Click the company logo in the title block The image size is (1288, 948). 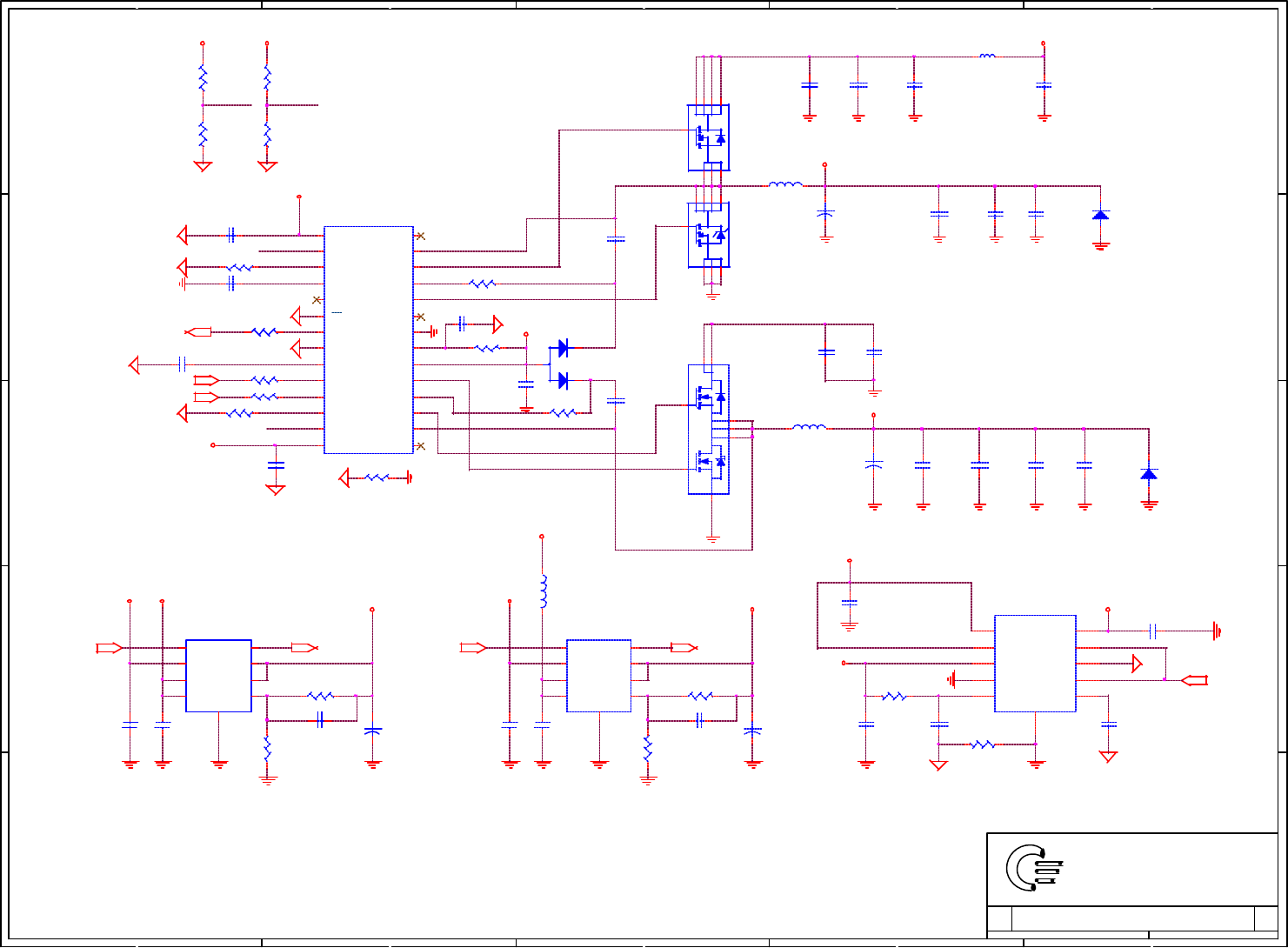tap(1033, 868)
